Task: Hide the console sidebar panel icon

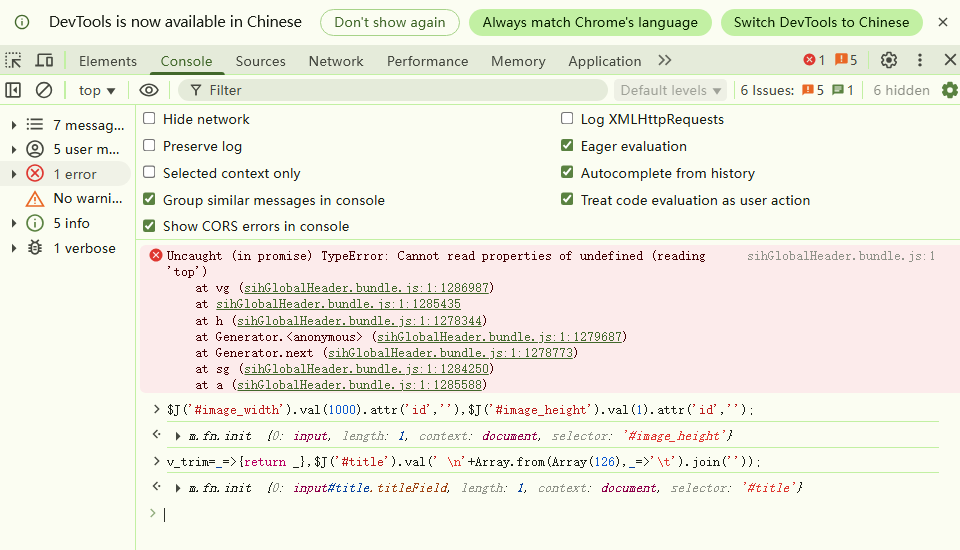Action: (13, 90)
